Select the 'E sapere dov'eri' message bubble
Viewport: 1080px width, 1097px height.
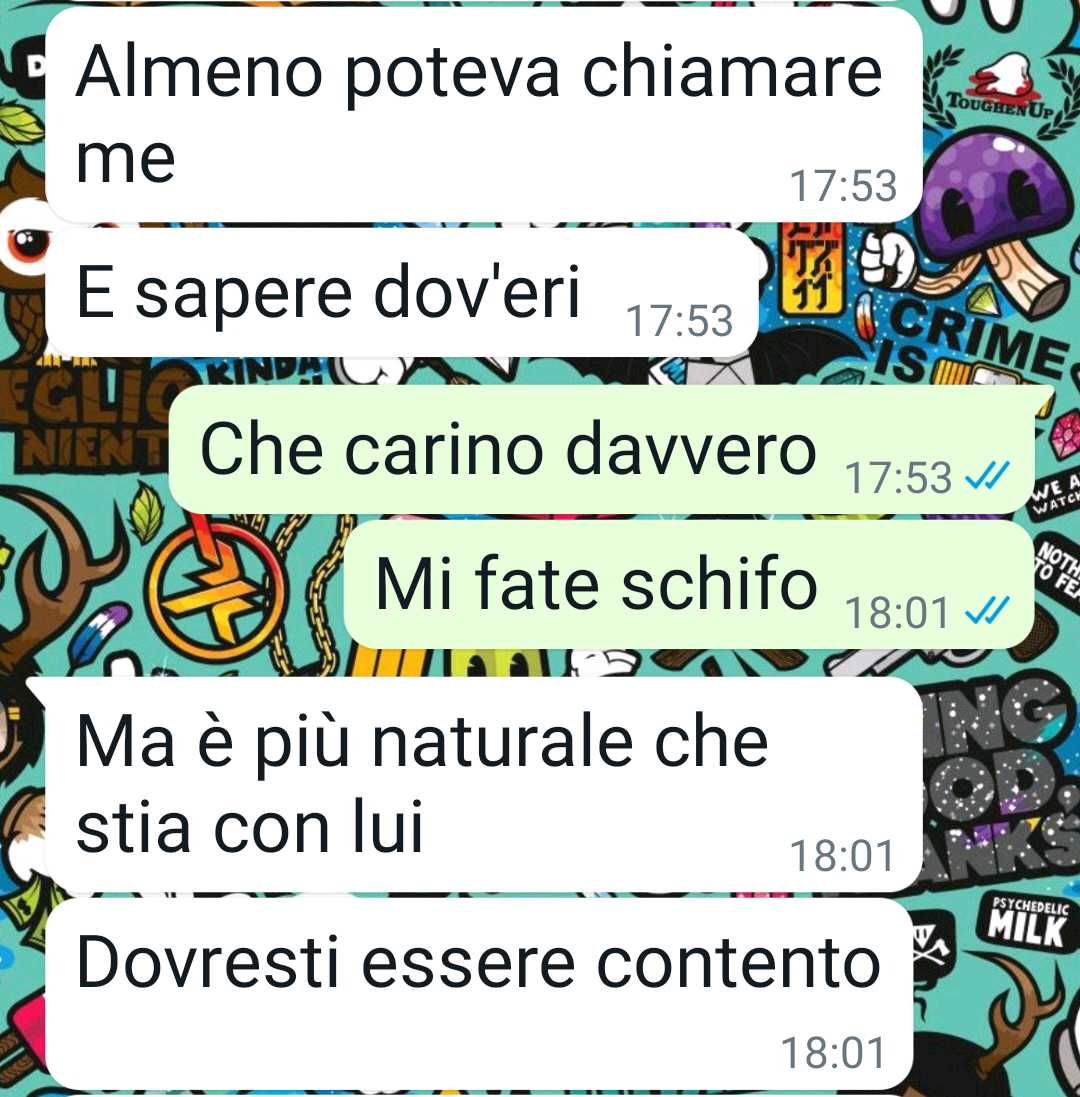pyautogui.click(x=402, y=292)
